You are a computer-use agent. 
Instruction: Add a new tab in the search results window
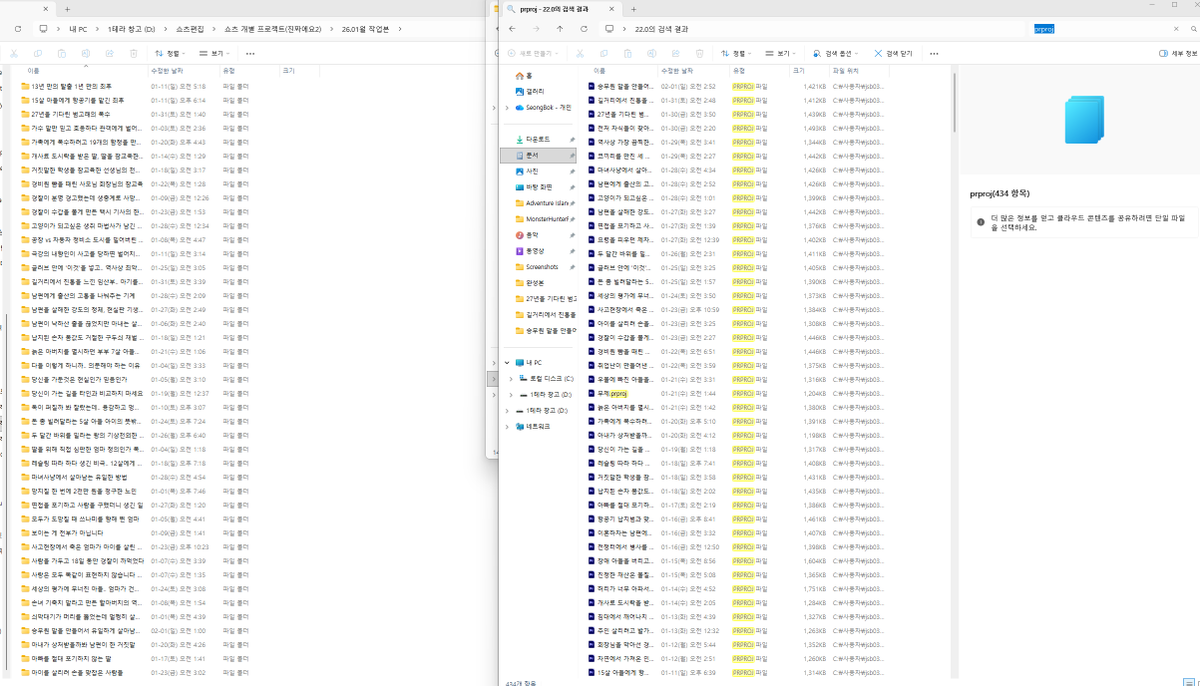(x=636, y=7)
